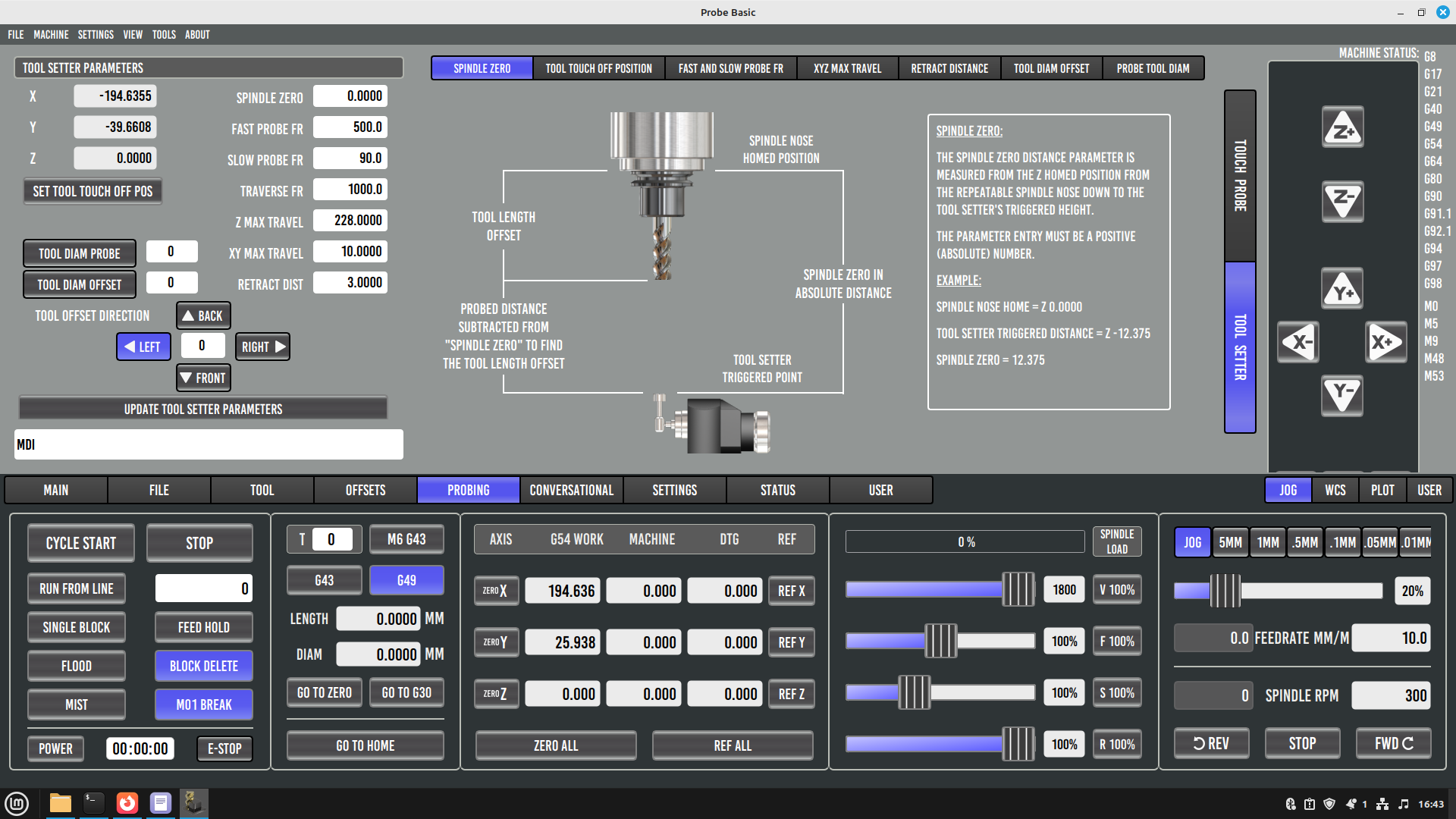Click the tool number T field

tap(331, 539)
